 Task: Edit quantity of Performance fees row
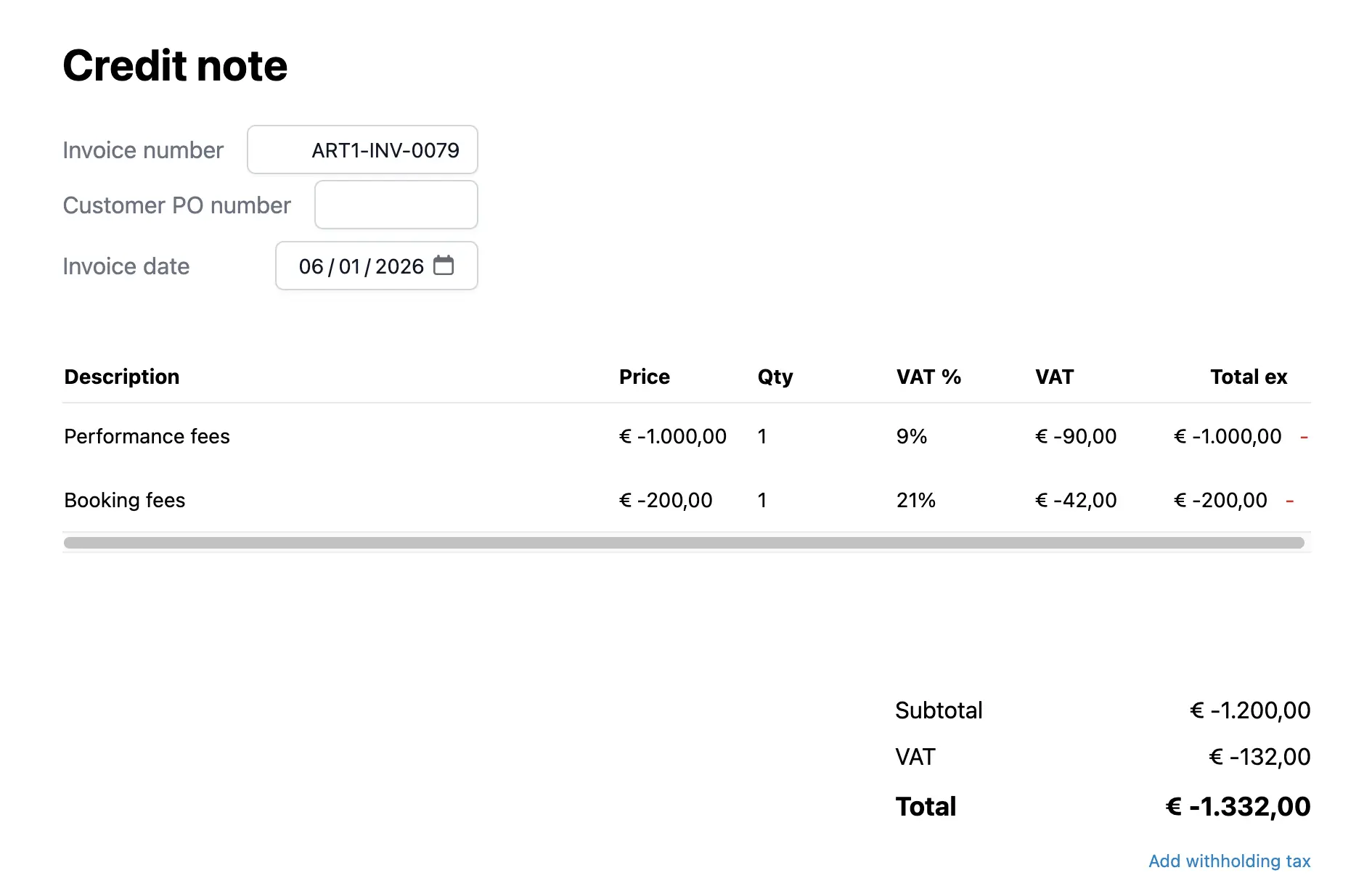coord(762,437)
